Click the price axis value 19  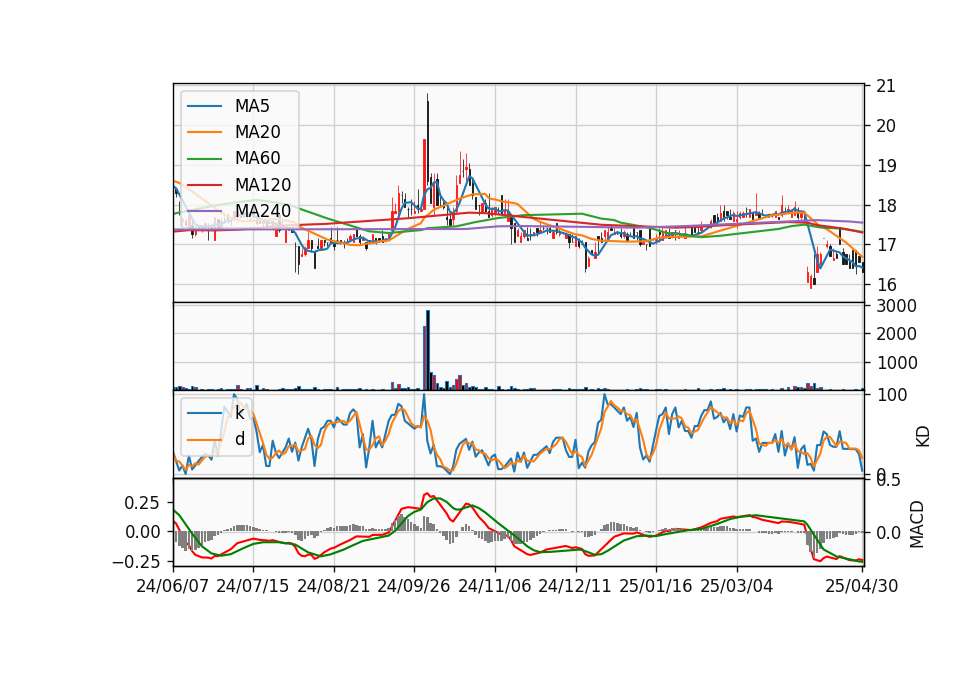886,166
